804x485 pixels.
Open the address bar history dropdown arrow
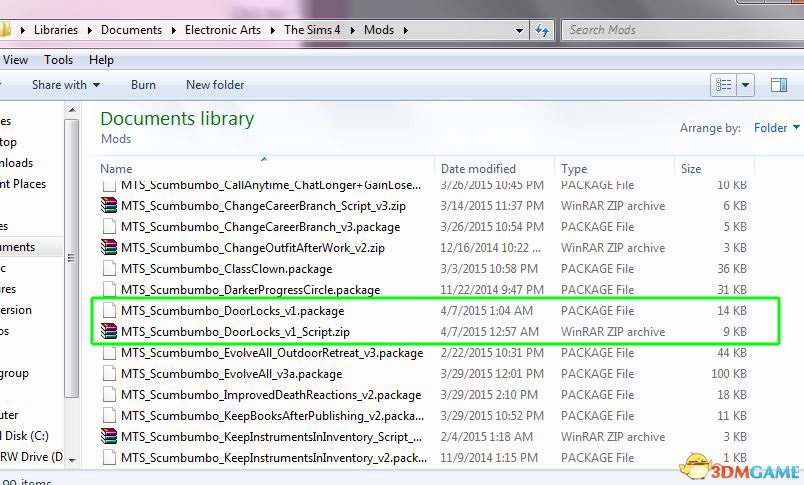point(519,31)
